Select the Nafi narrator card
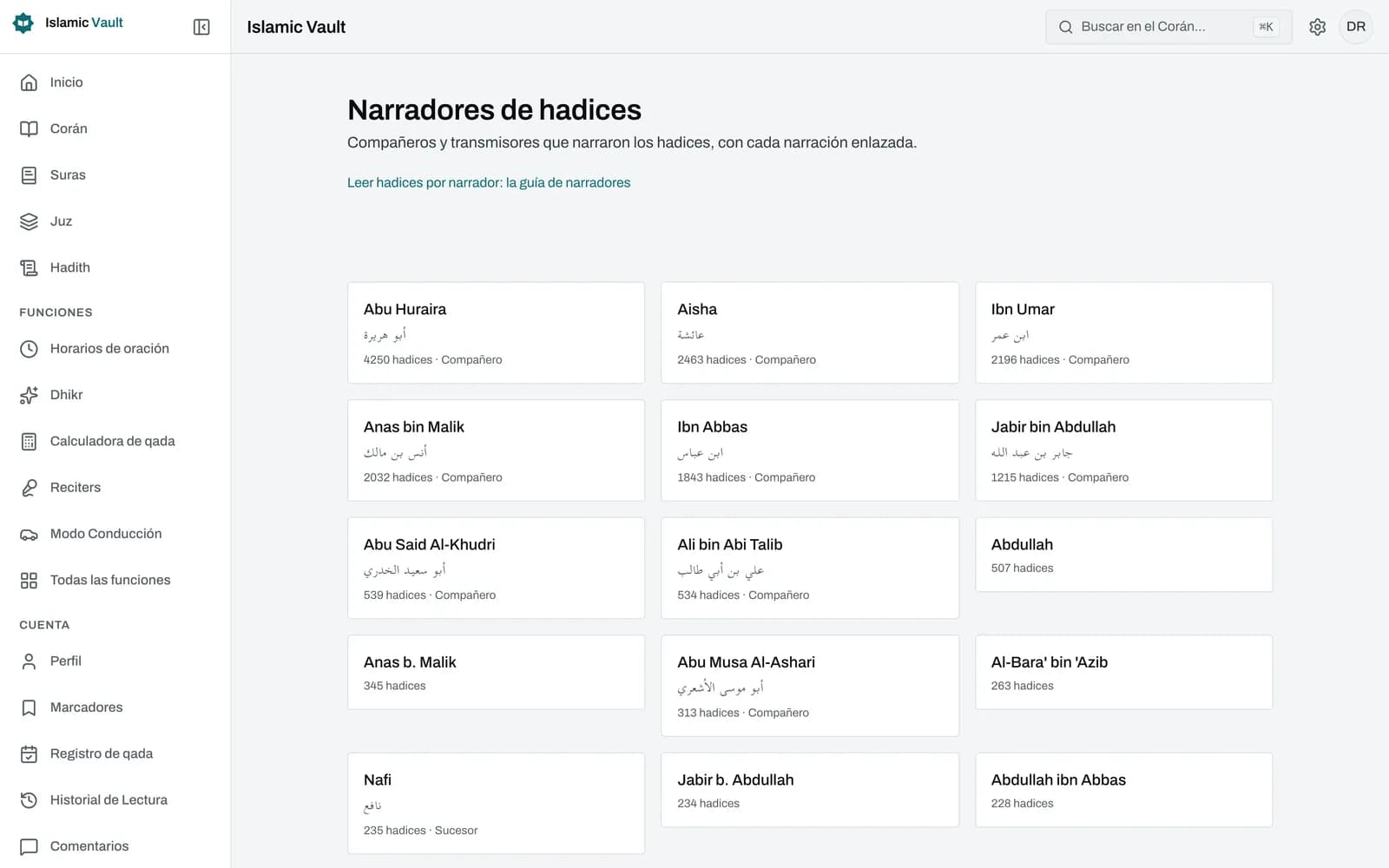 pos(496,803)
